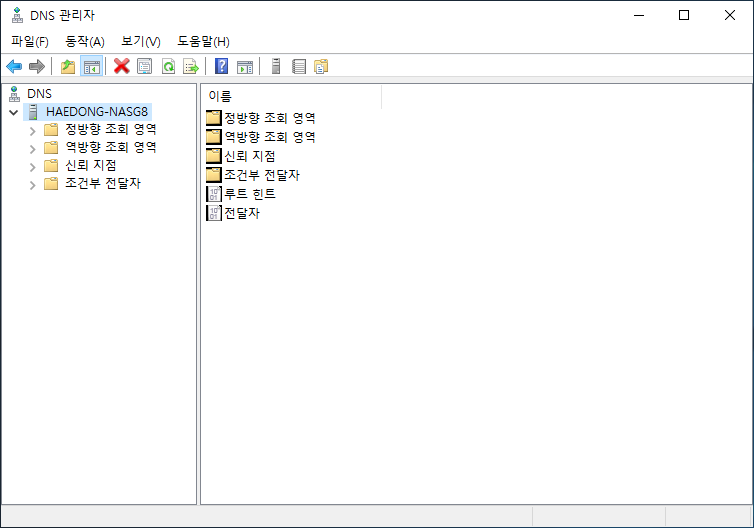Click the 전달자 document icon
Screen dimensions: 754x528
coord(214,213)
